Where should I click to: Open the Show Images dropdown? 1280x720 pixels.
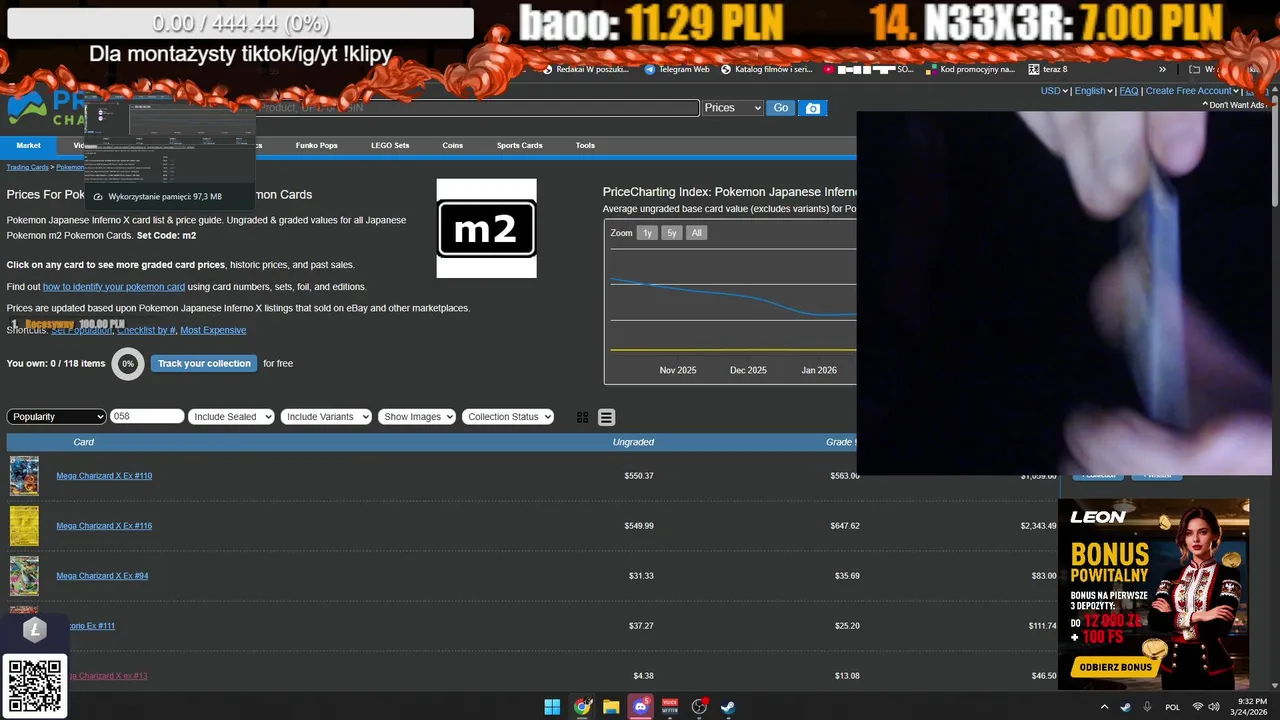point(417,417)
